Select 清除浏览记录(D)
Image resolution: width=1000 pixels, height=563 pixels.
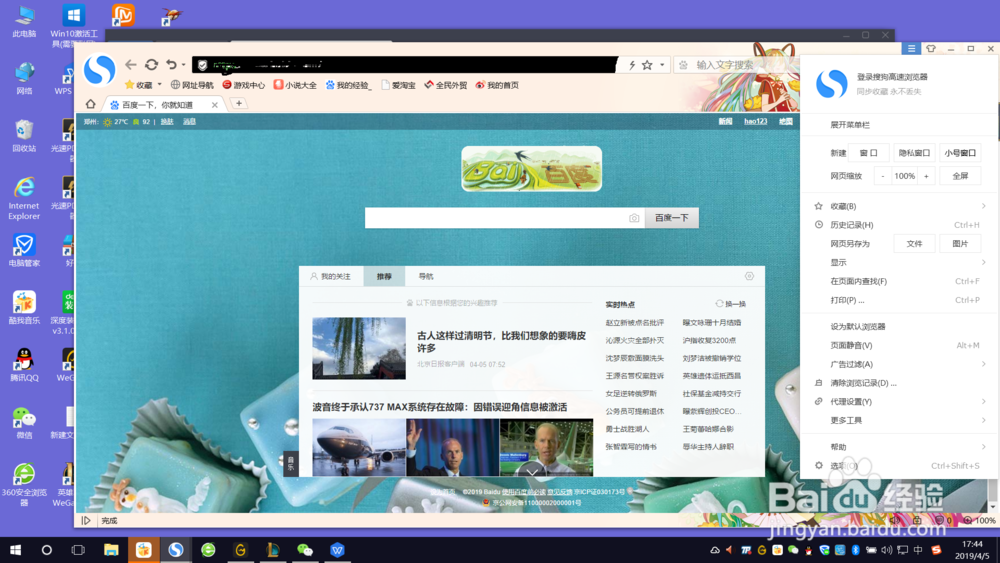click(899, 383)
